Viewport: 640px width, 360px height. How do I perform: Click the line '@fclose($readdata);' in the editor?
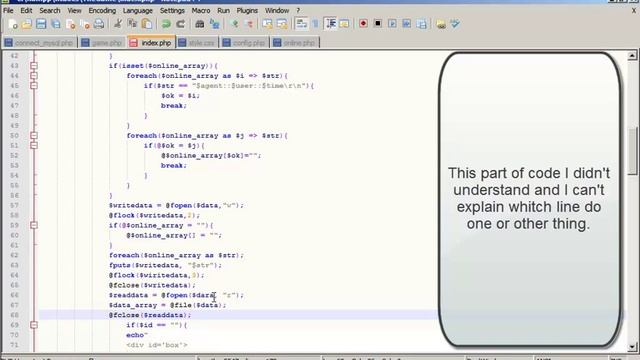click(150, 315)
